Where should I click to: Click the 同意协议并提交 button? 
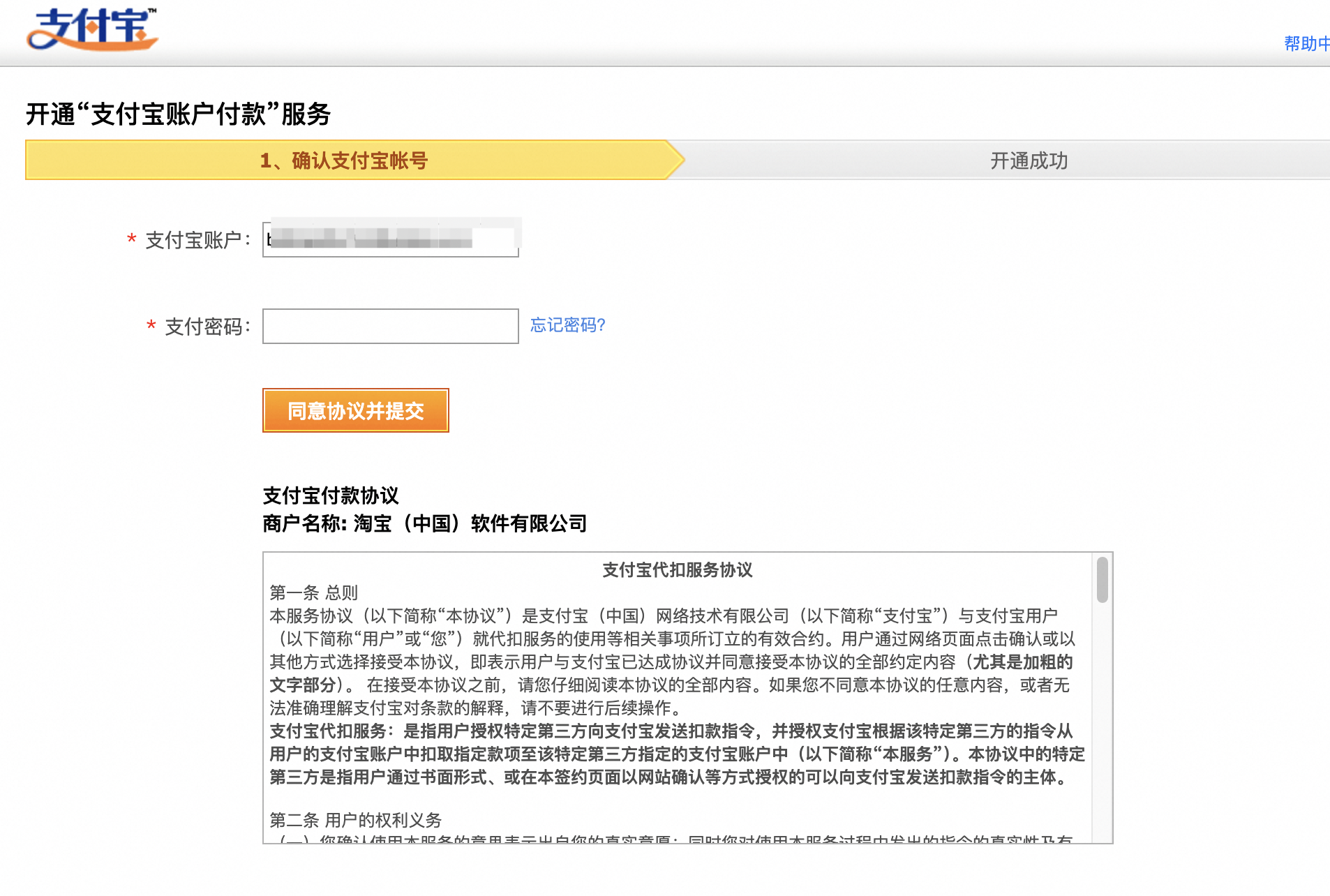[356, 410]
